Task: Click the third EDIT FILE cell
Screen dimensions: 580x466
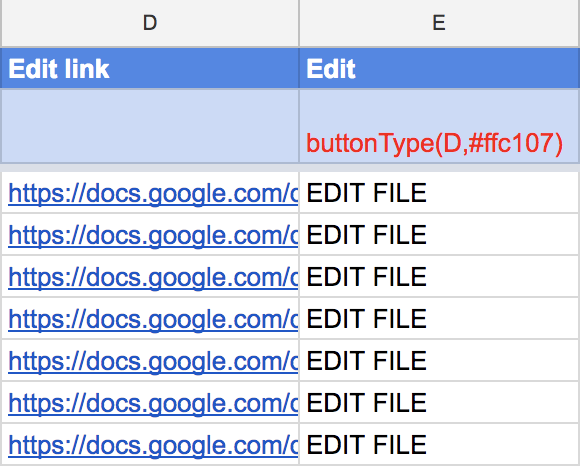Action: pyautogui.click(x=439, y=277)
